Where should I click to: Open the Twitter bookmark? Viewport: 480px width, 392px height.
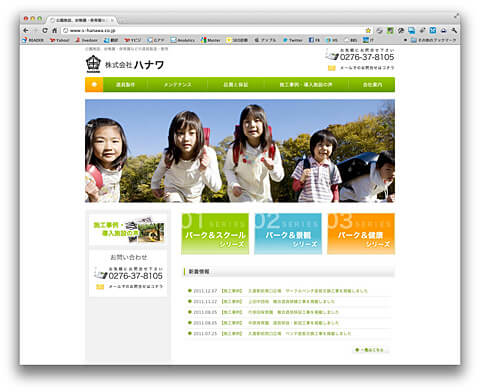point(293,40)
